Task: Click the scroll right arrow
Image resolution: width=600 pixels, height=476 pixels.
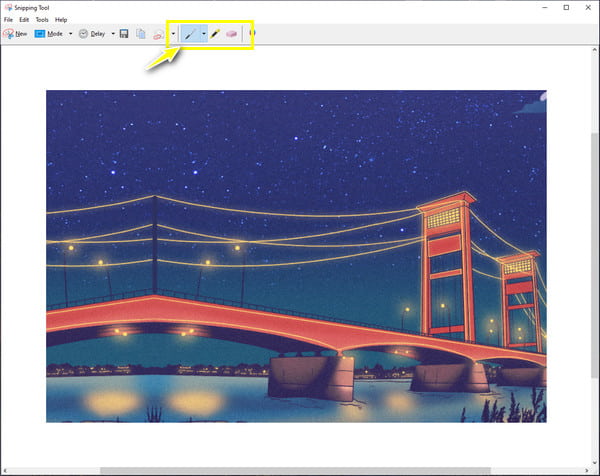Action: coord(587,470)
